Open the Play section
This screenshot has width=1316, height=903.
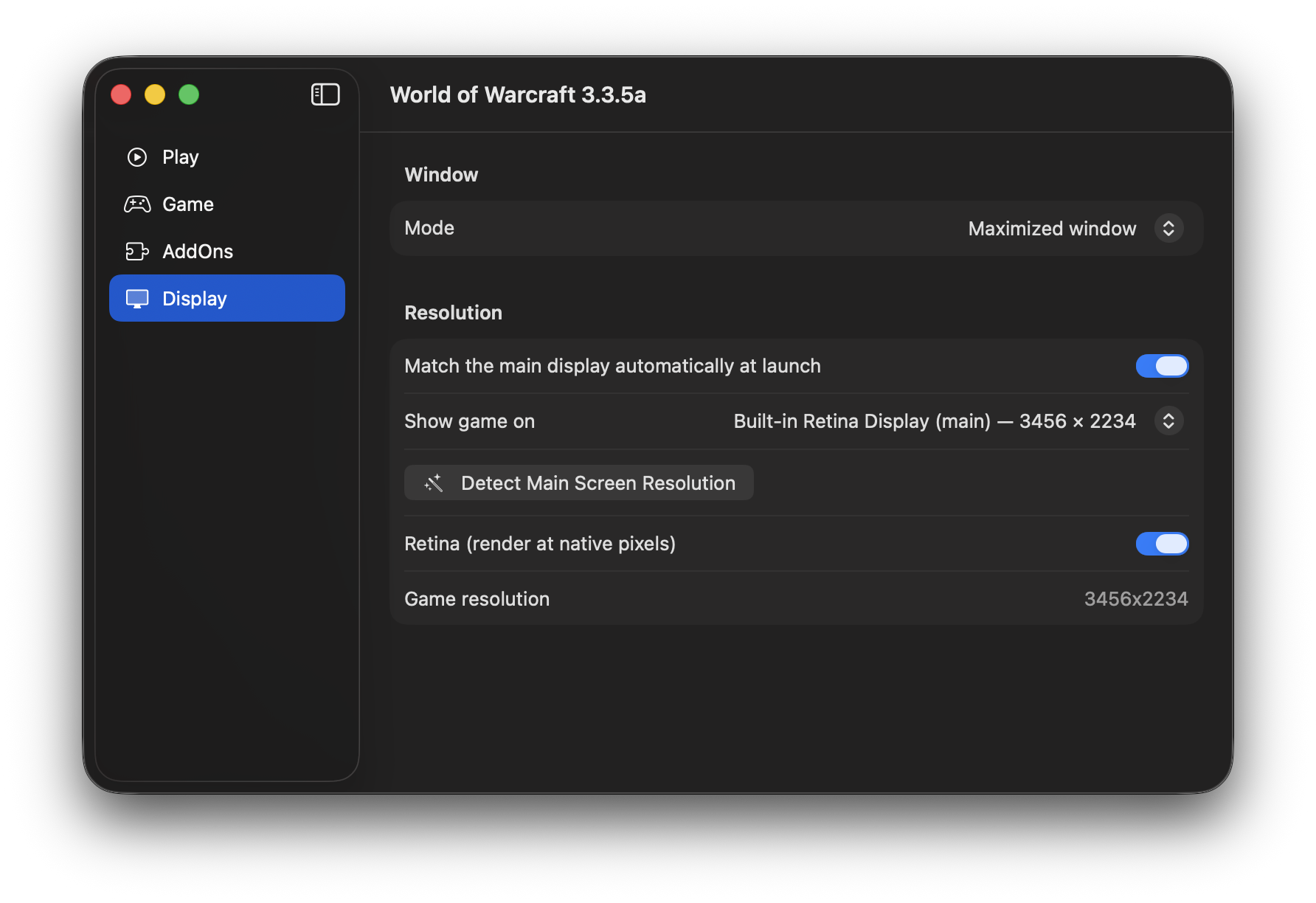(227, 157)
